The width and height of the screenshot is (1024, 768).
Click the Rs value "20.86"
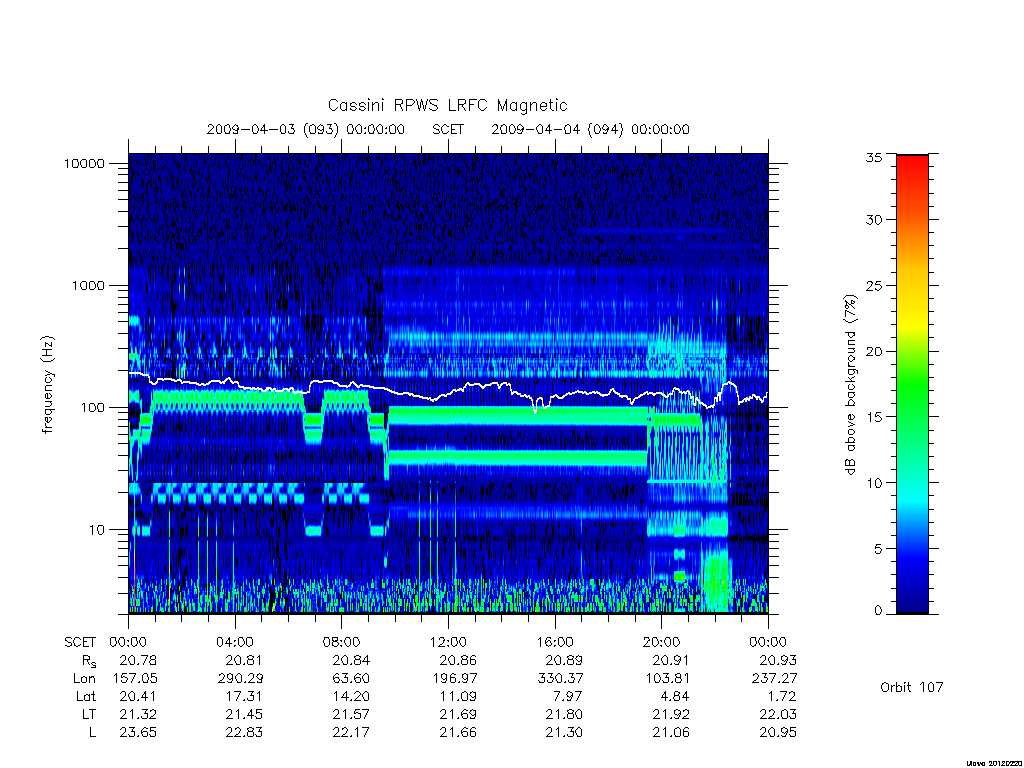tap(458, 660)
